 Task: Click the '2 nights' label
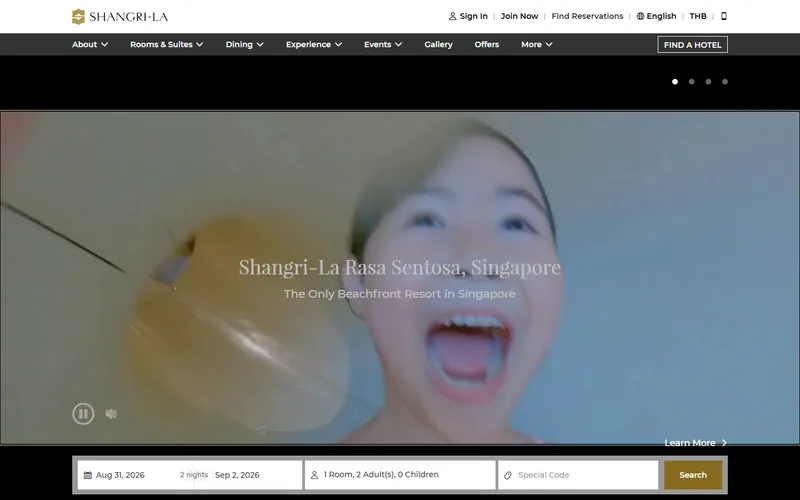pos(194,475)
